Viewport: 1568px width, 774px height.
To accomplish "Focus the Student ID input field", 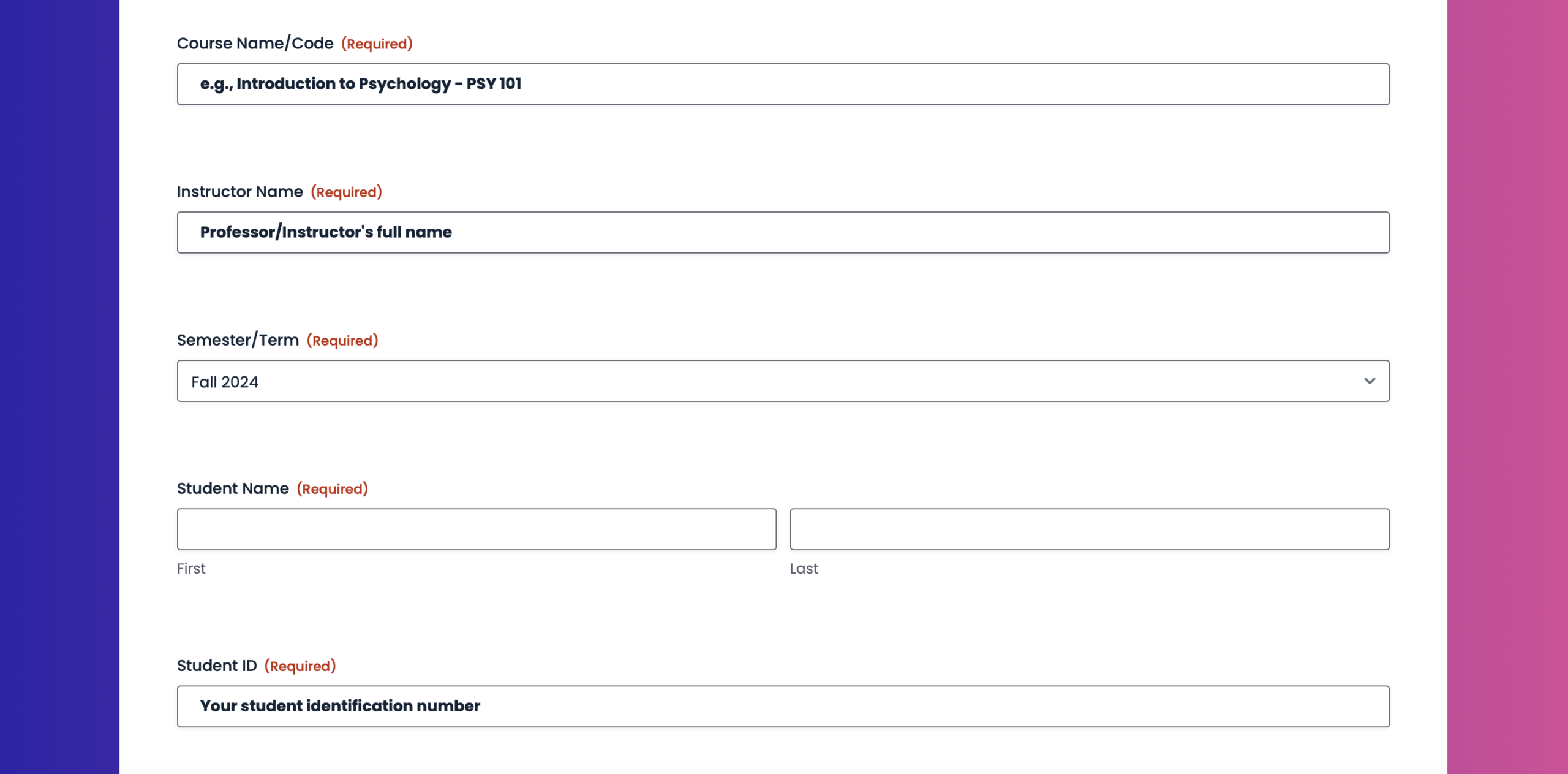I will tap(783, 706).
